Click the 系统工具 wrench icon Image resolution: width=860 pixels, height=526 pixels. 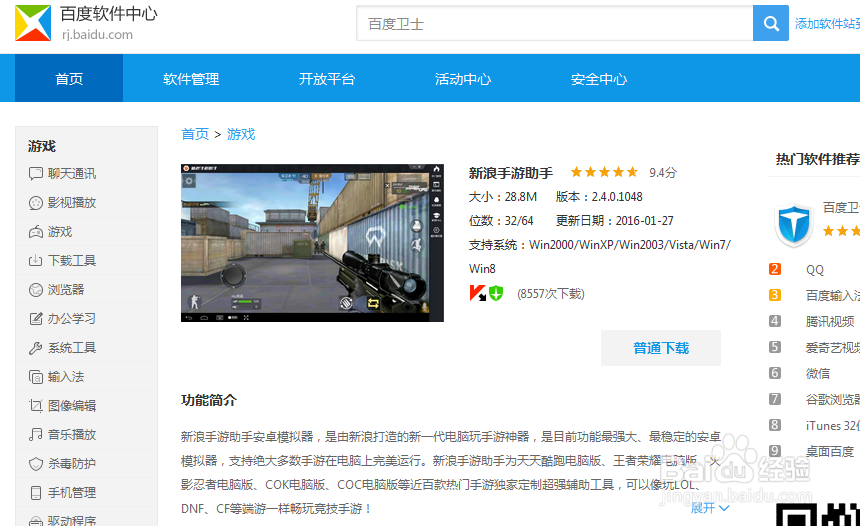pyautogui.click(x=36, y=348)
